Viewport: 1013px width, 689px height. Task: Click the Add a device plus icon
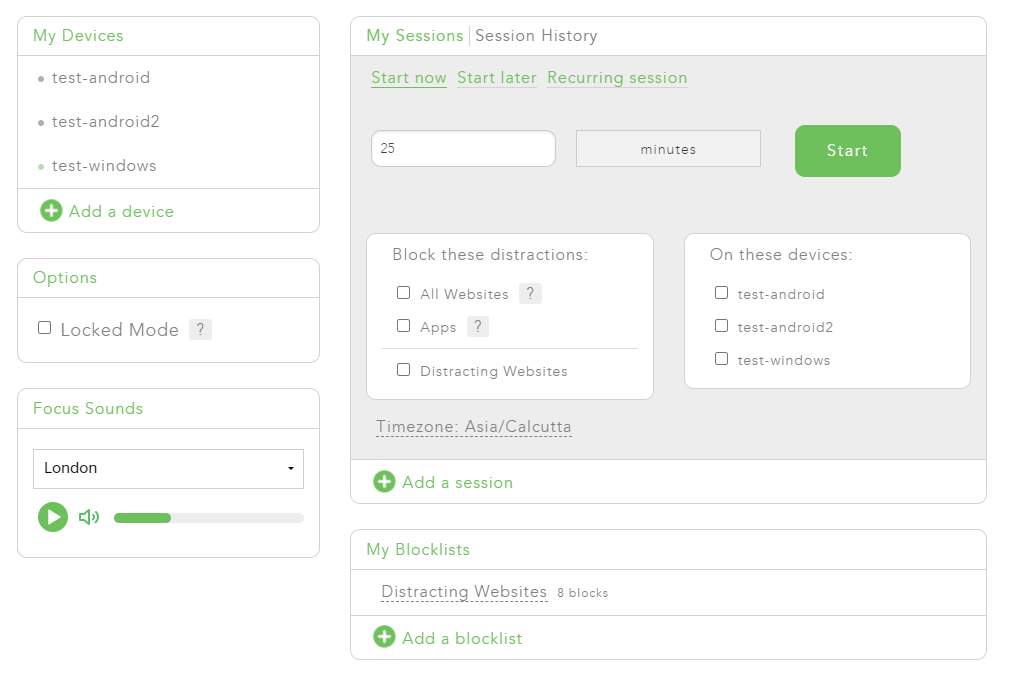click(x=51, y=211)
